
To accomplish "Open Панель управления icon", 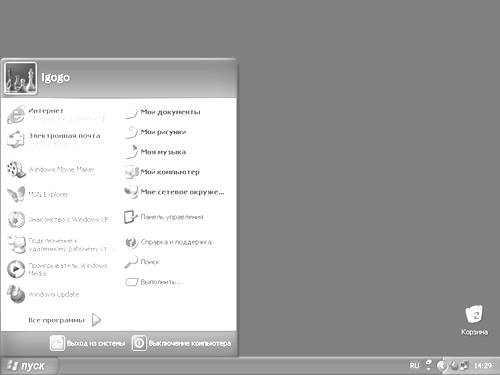I will 131,217.
